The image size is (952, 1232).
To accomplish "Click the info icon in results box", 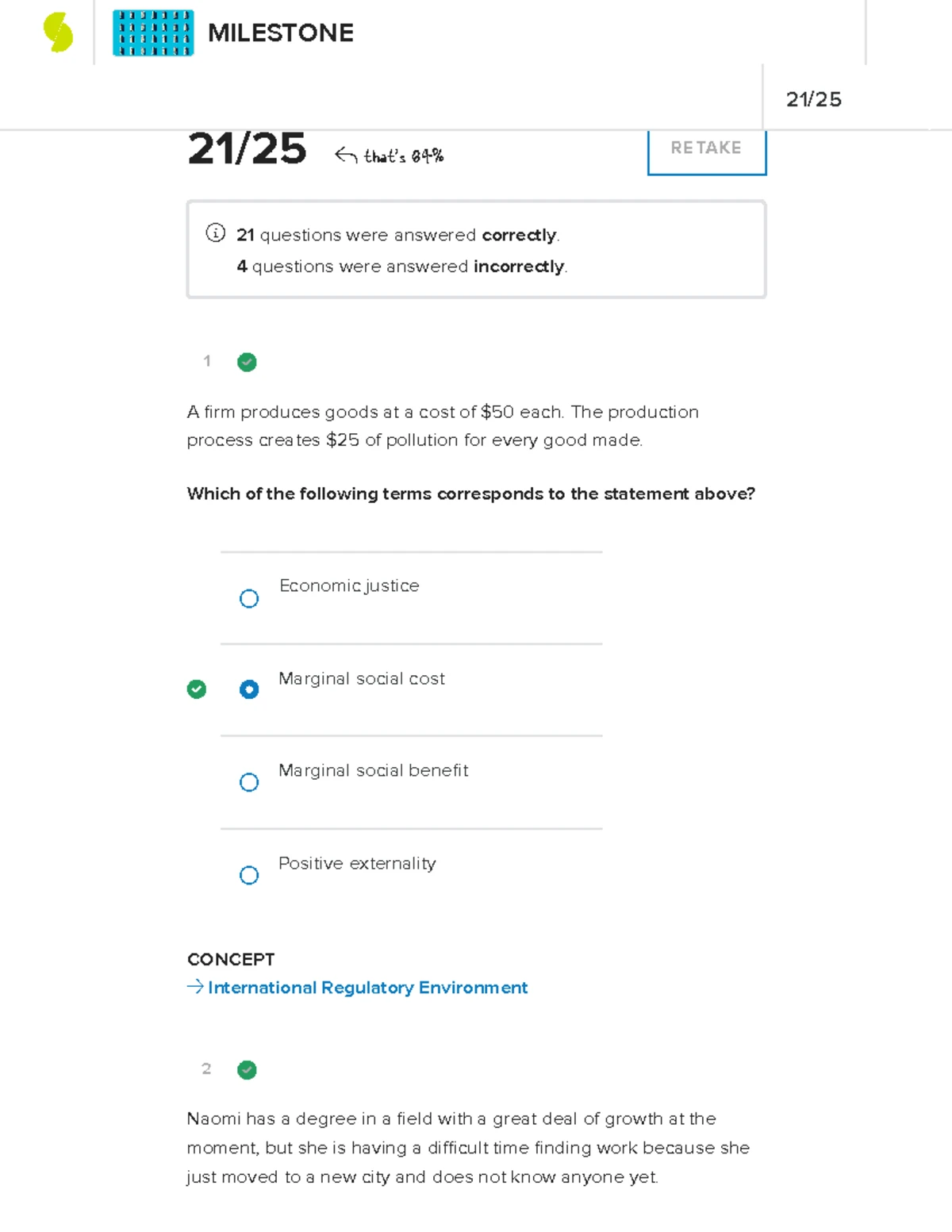I will (215, 232).
